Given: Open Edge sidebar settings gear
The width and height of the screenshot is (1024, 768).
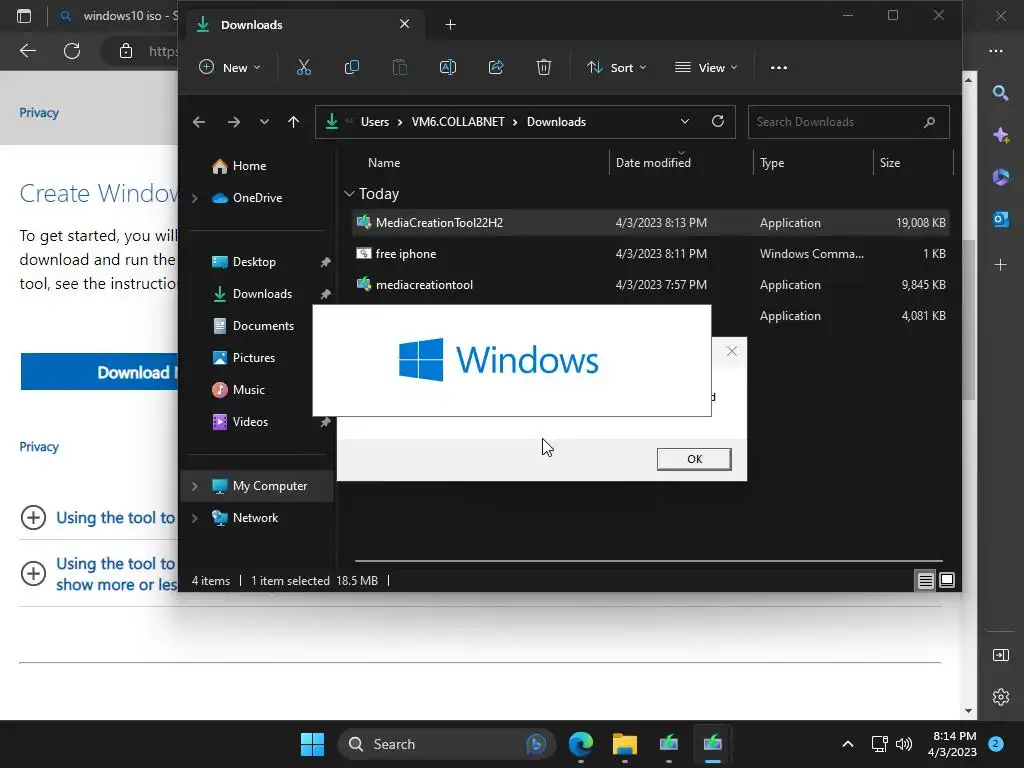Looking at the screenshot, I should [x=1000, y=697].
